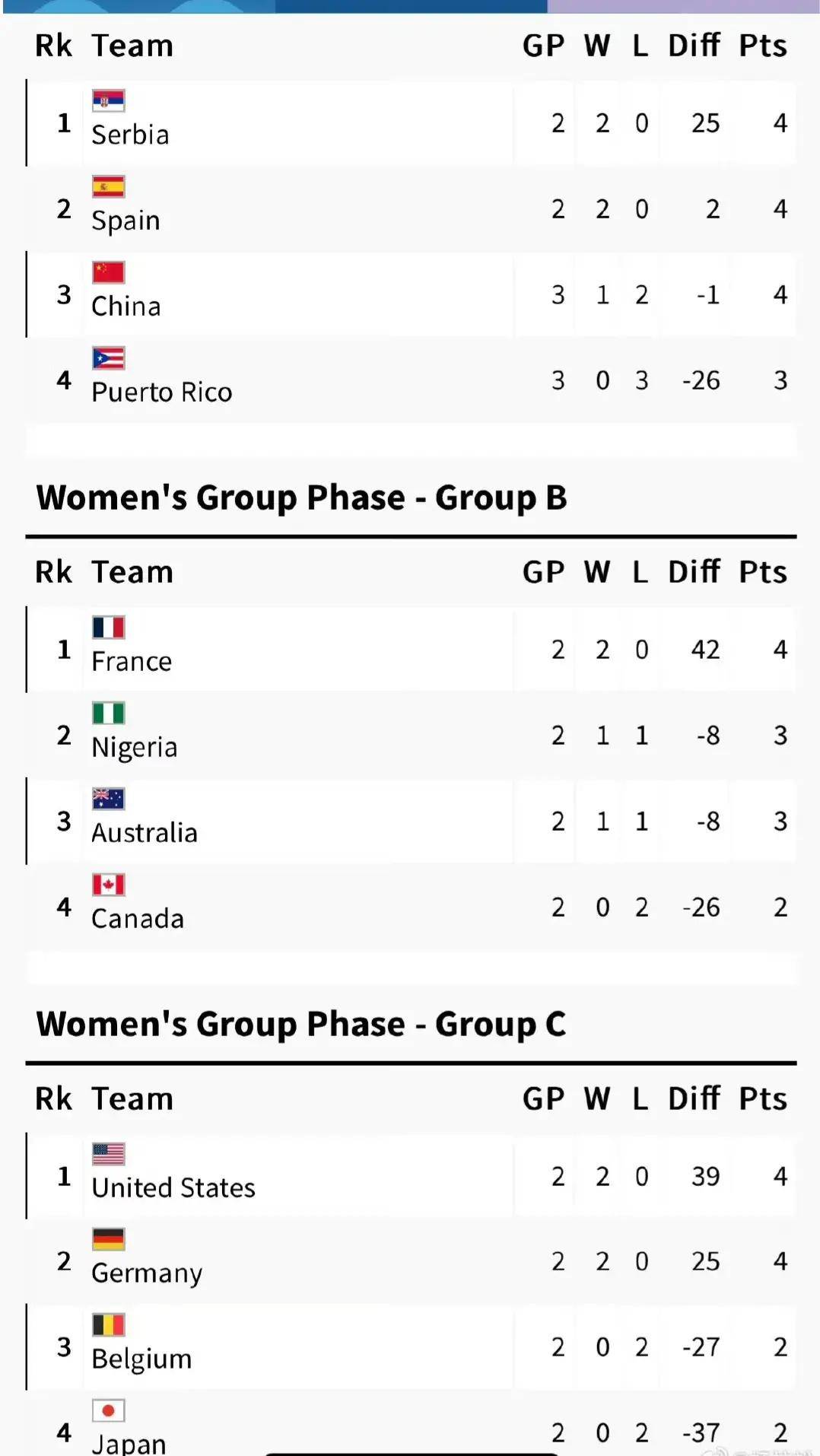Tap the Germany flag icon
This screenshot has height=1456, width=820.
point(108,1239)
